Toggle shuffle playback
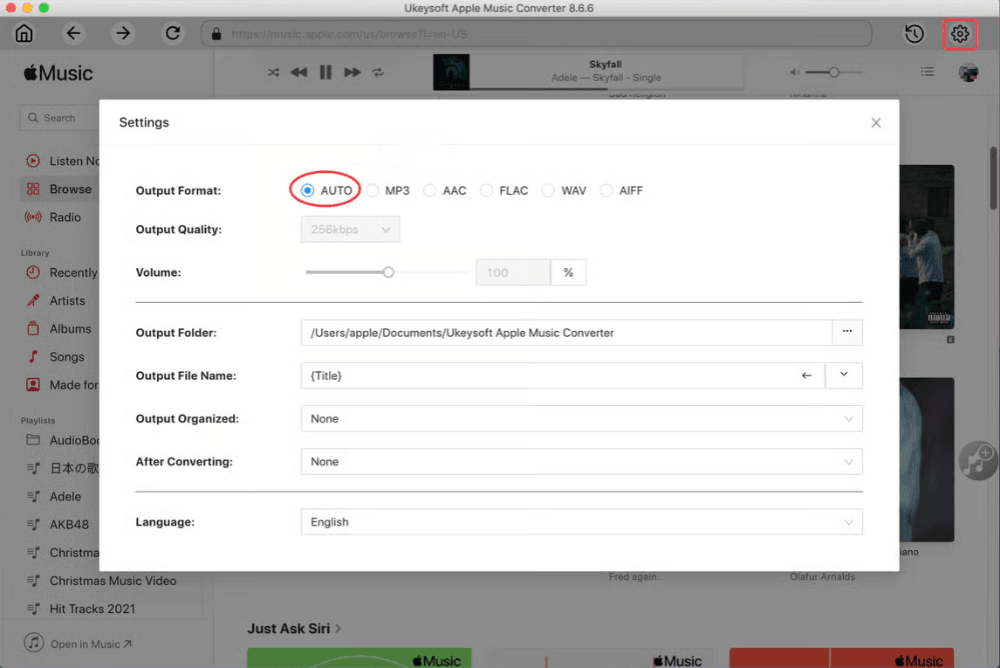The height and width of the screenshot is (668, 1000). (273, 73)
